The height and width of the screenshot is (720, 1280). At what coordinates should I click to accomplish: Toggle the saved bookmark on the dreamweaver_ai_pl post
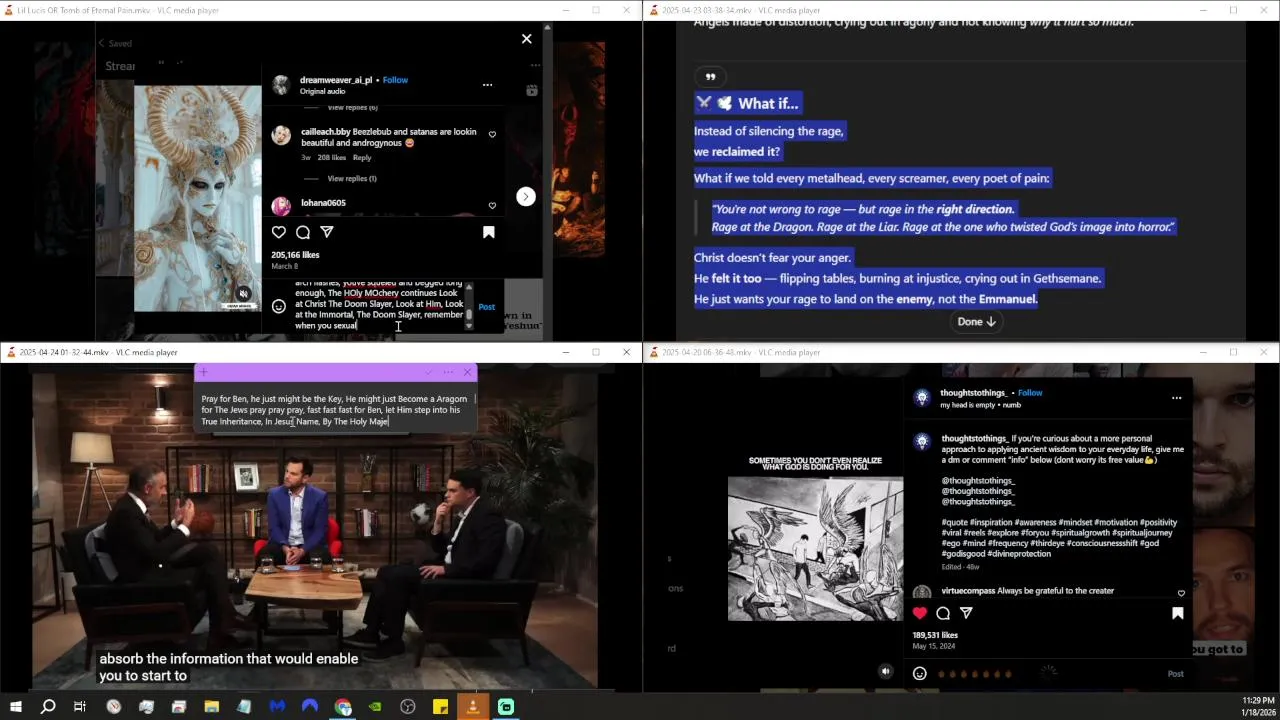coord(489,232)
